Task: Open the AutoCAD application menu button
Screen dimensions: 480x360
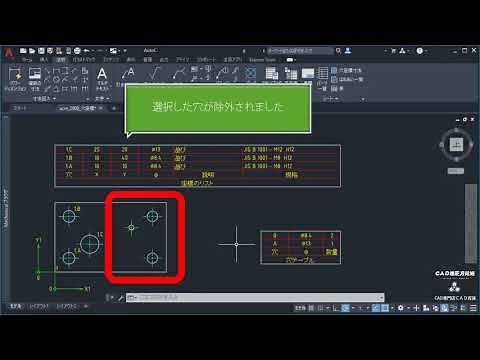Action: tap(9, 53)
